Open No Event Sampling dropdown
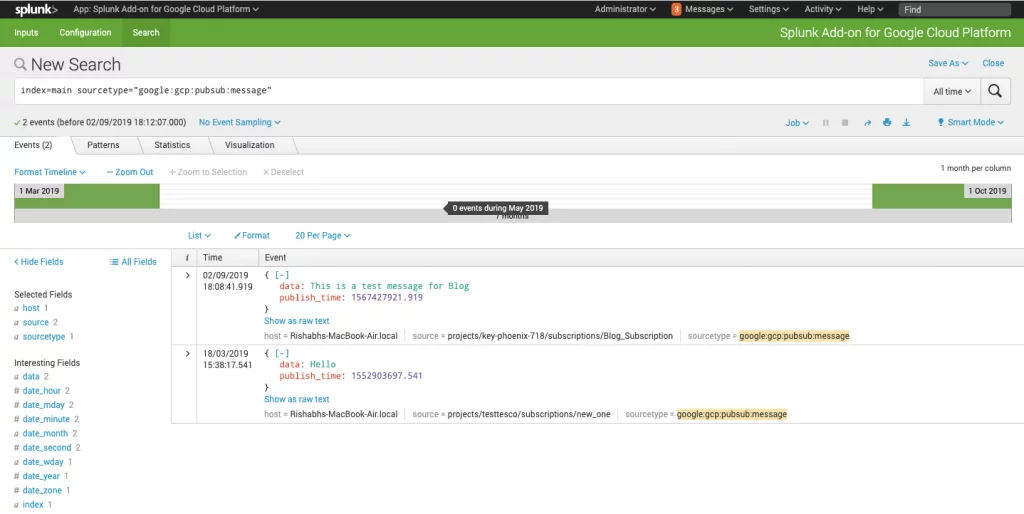 [x=240, y=122]
